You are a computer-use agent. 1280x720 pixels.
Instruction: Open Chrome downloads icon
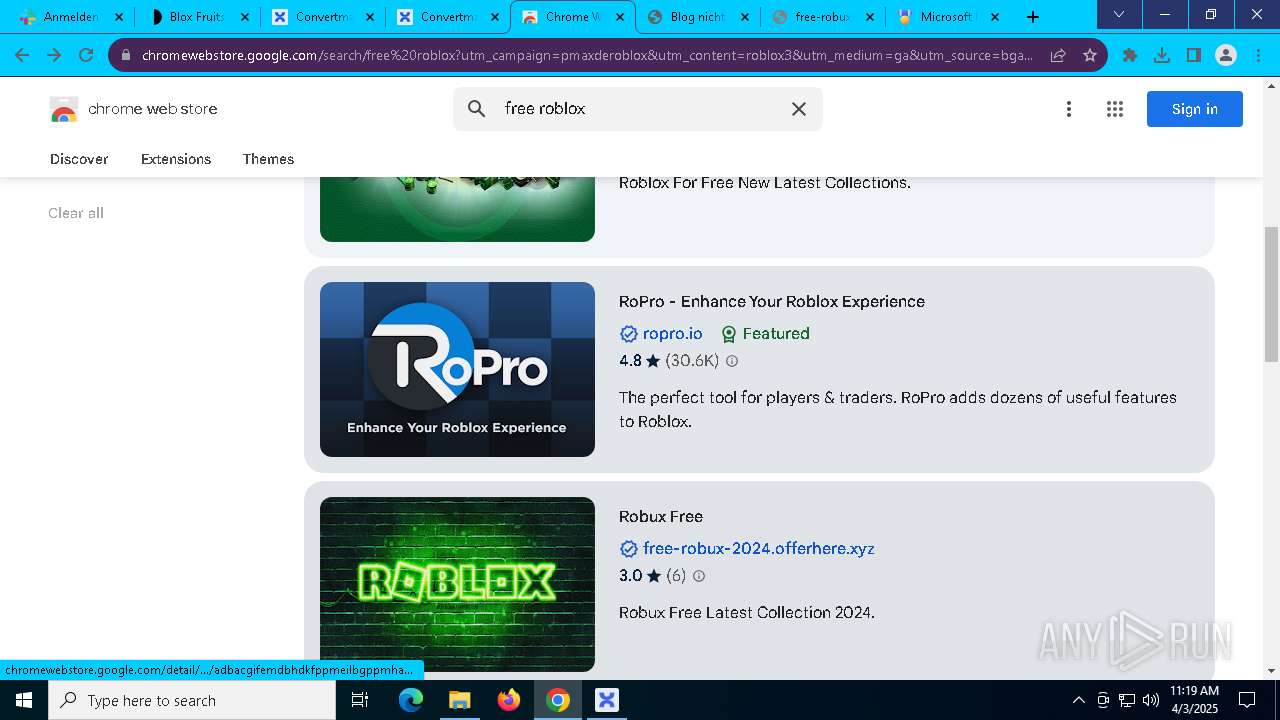coord(1162,55)
